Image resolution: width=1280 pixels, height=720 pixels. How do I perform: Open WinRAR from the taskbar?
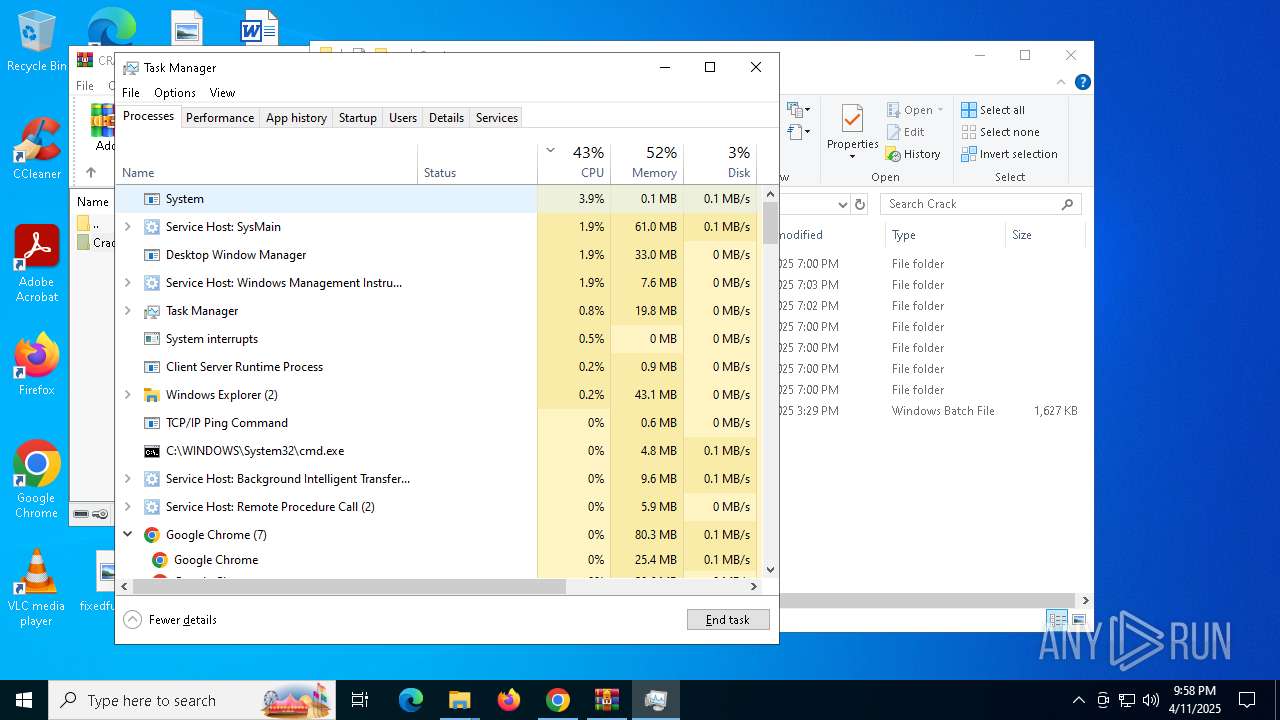(607, 700)
